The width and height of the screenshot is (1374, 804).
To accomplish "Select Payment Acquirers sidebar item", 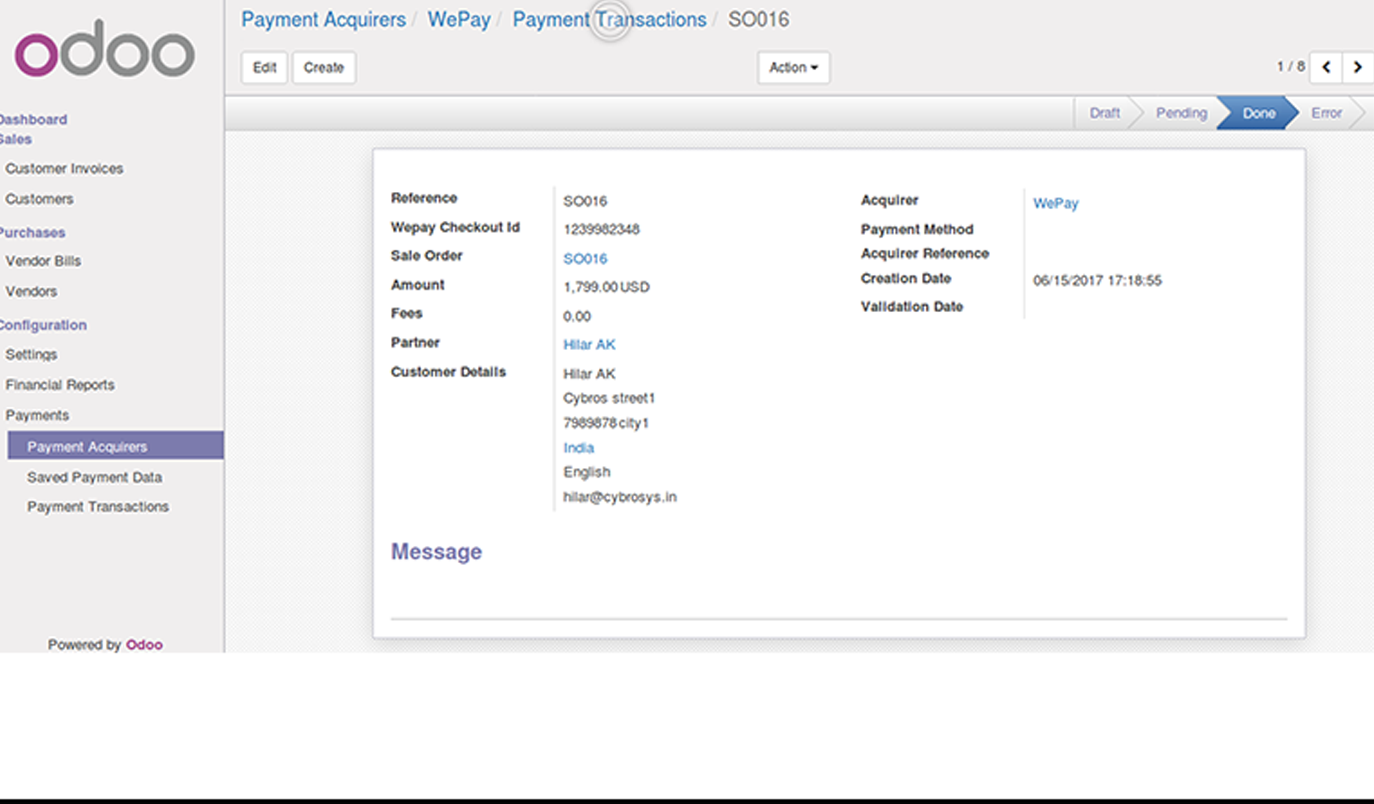I will click(115, 446).
